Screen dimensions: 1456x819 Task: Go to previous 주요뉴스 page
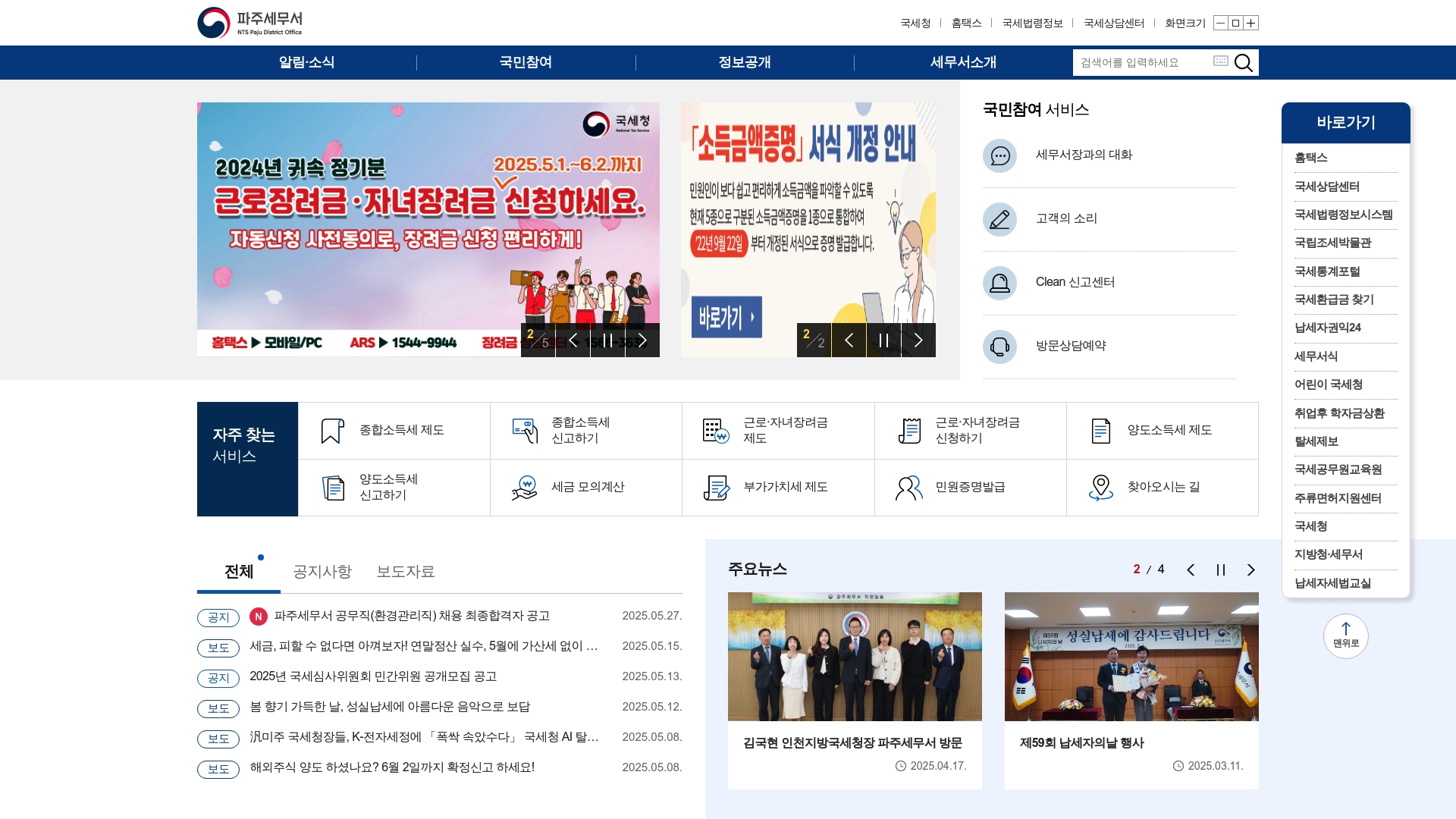click(1191, 570)
